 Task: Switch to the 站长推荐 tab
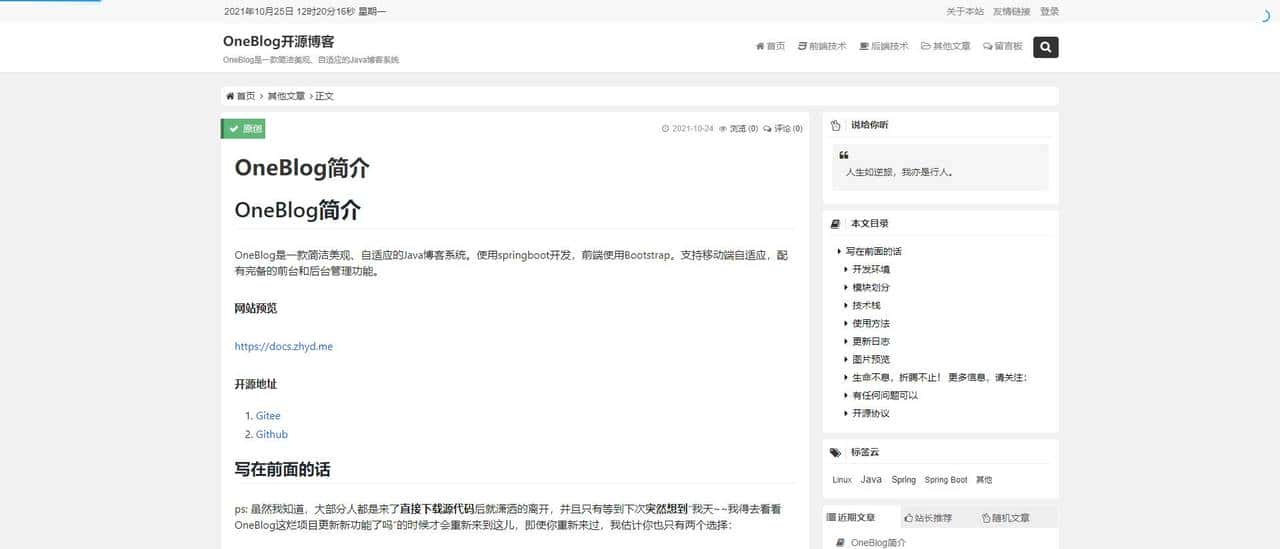click(928, 518)
